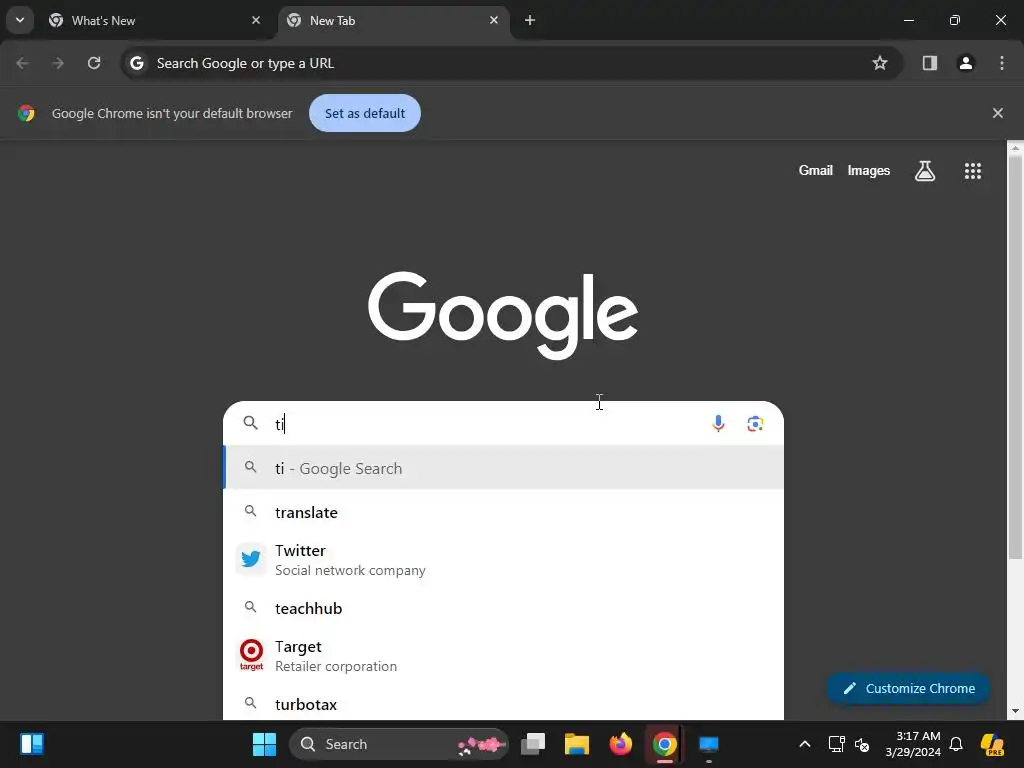This screenshot has height=768, width=1024.
Task: Click the taskbar Search box
Action: pos(398,744)
